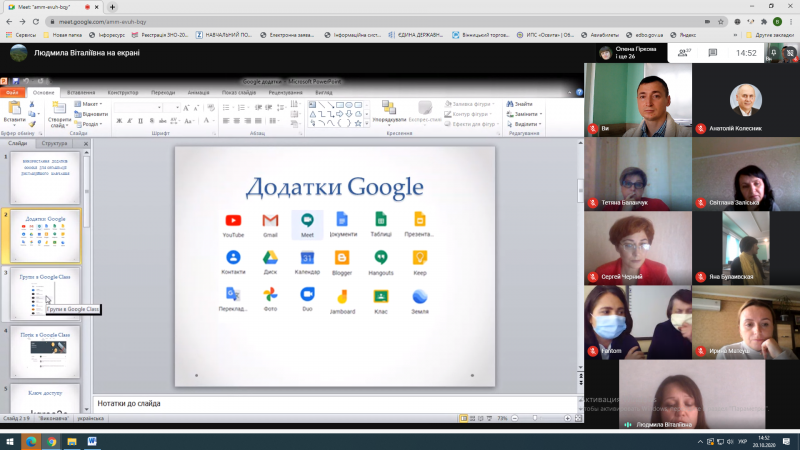Click the YouTube icon on the slide

[233, 220]
